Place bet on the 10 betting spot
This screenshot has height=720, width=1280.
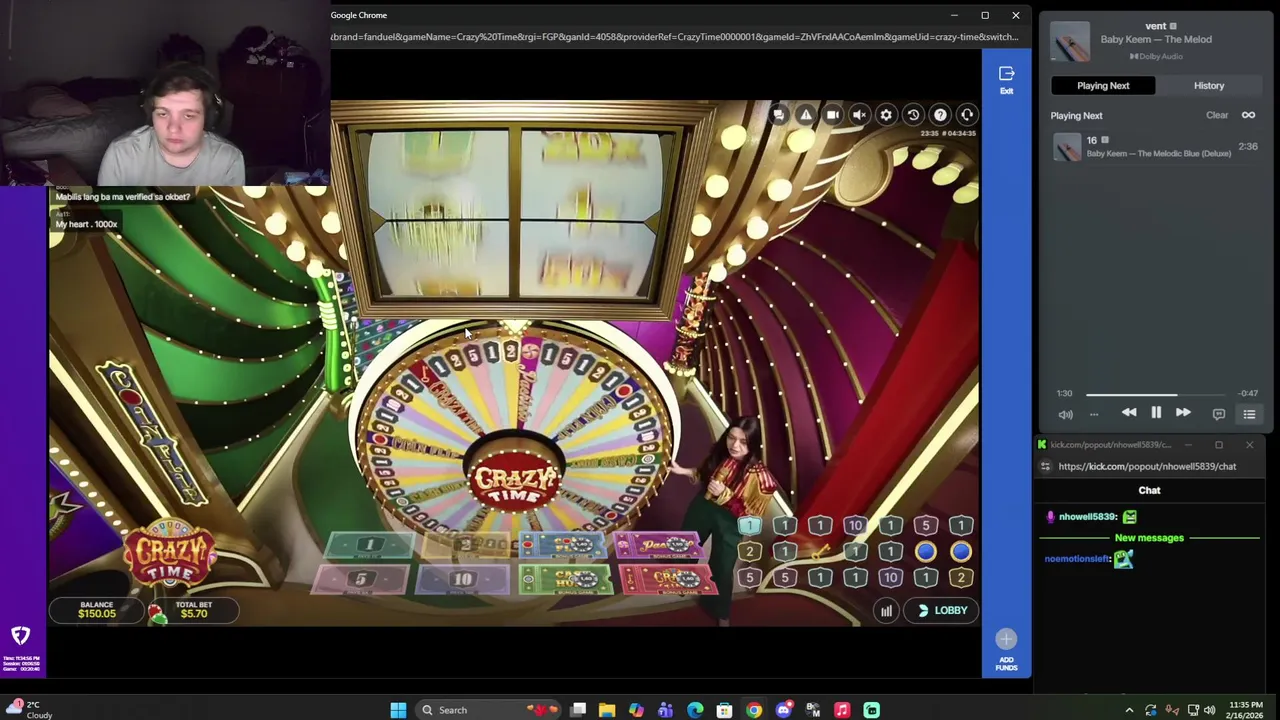(x=462, y=580)
